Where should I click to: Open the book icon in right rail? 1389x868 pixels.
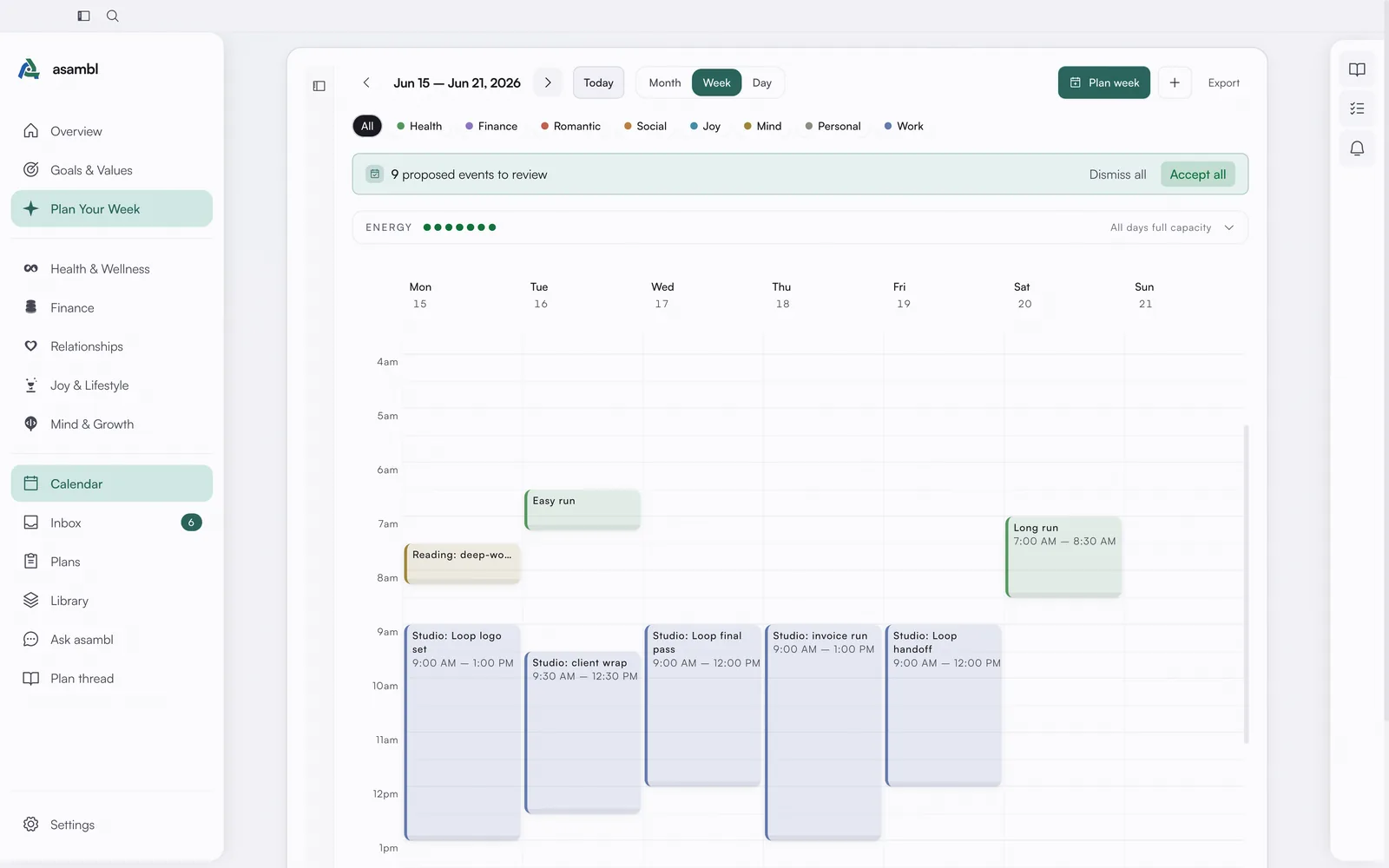[1357, 69]
